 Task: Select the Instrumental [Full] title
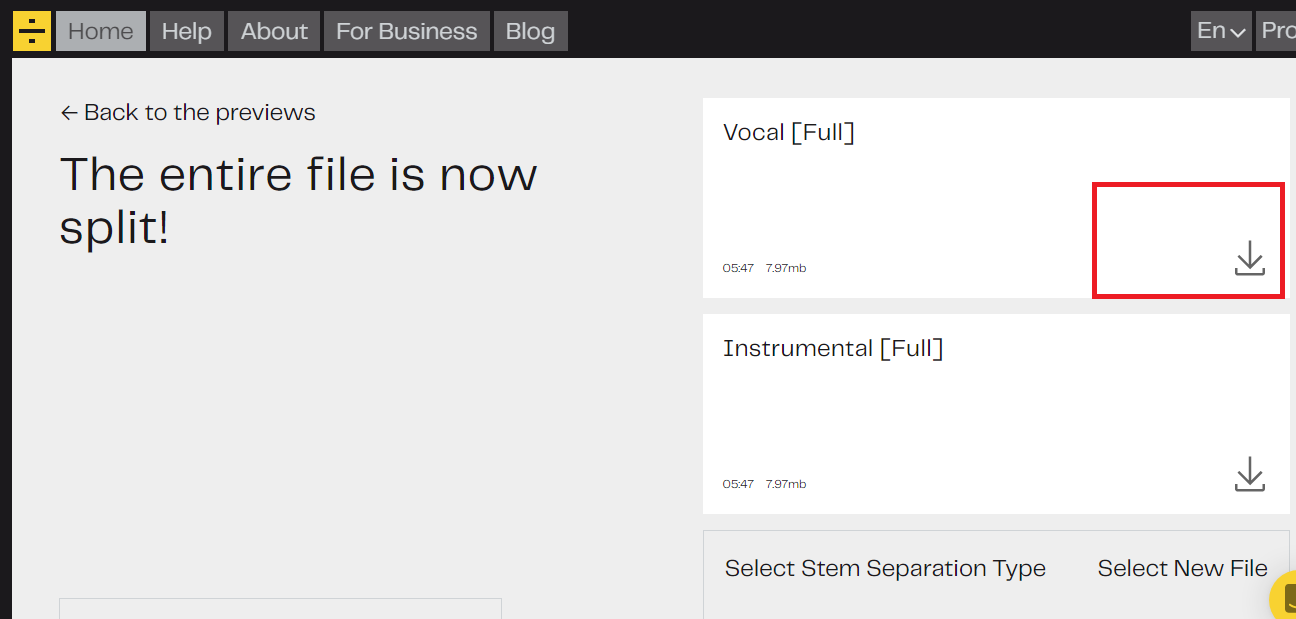tap(833, 348)
